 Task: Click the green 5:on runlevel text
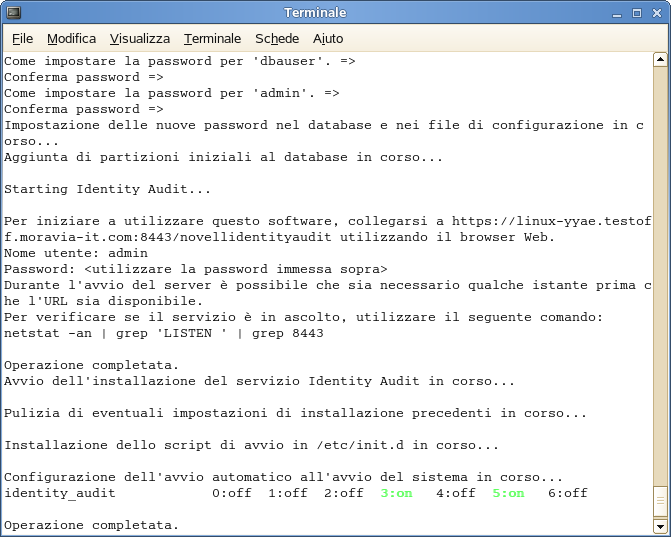(508, 493)
